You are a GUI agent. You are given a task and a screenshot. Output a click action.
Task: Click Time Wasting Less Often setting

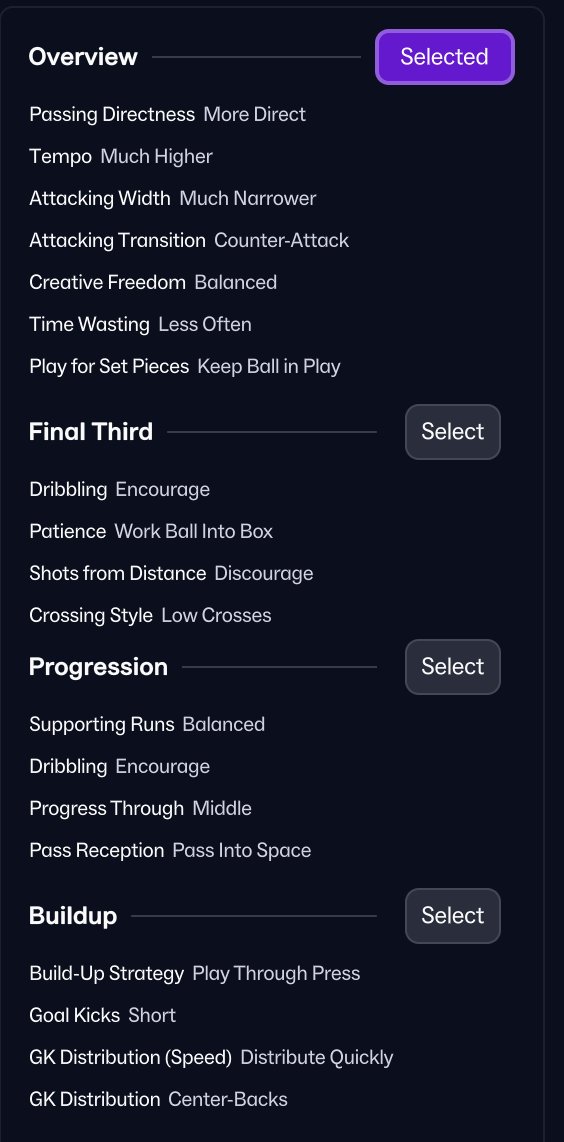[x=141, y=324]
